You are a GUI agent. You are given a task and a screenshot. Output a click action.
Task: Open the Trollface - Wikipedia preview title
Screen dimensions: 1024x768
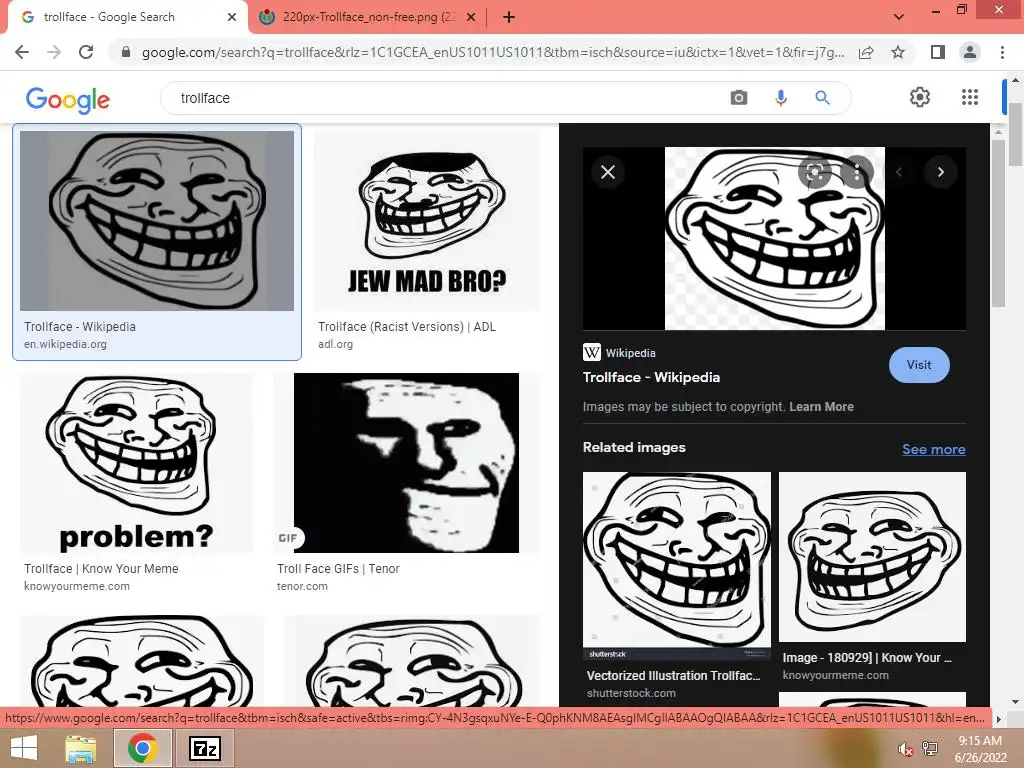pos(651,377)
